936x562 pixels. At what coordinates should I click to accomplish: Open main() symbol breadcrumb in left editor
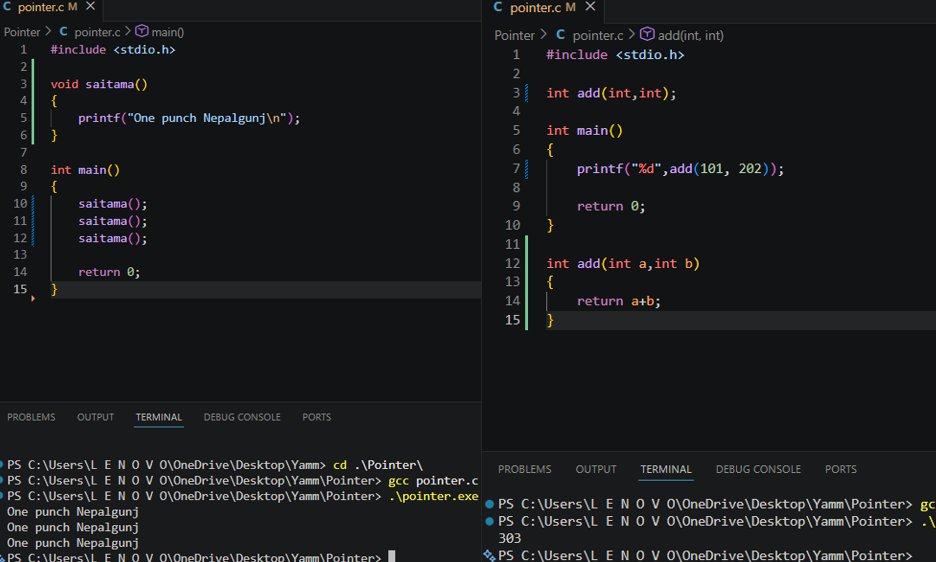click(x=167, y=32)
